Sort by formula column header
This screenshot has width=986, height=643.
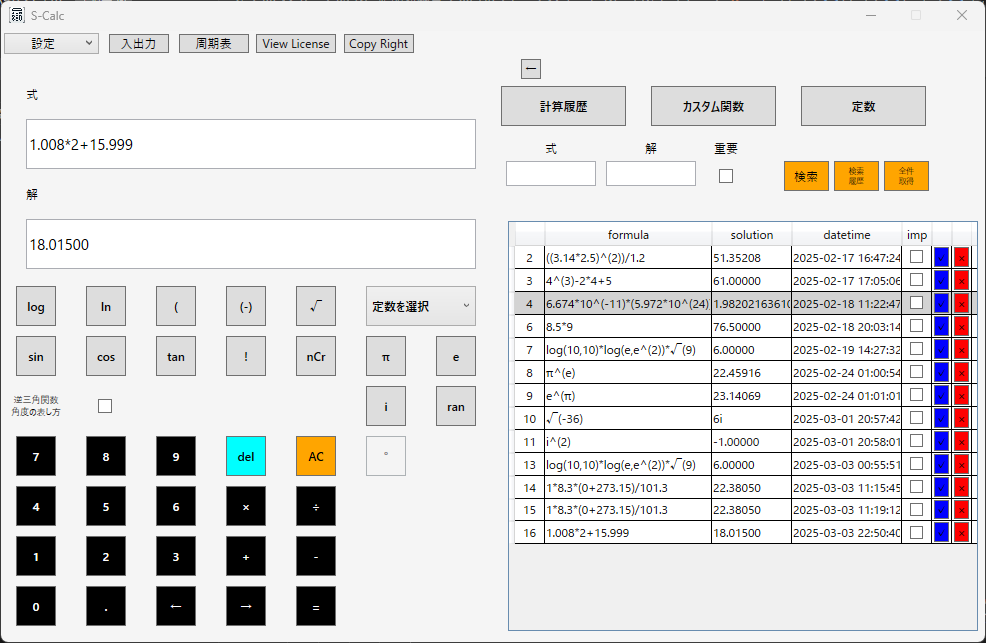pyautogui.click(x=628, y=234)
